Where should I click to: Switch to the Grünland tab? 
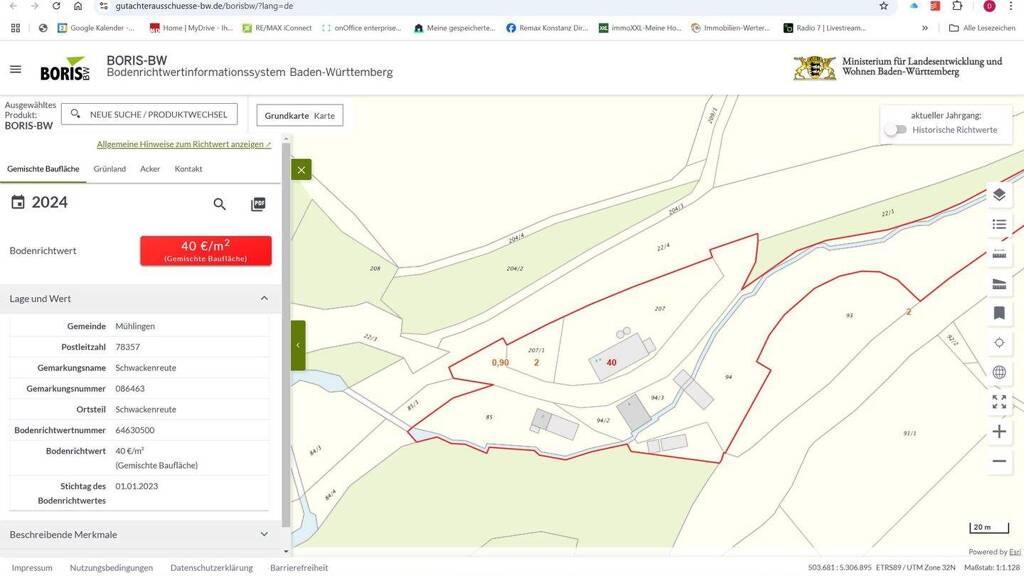click(110, 169)
